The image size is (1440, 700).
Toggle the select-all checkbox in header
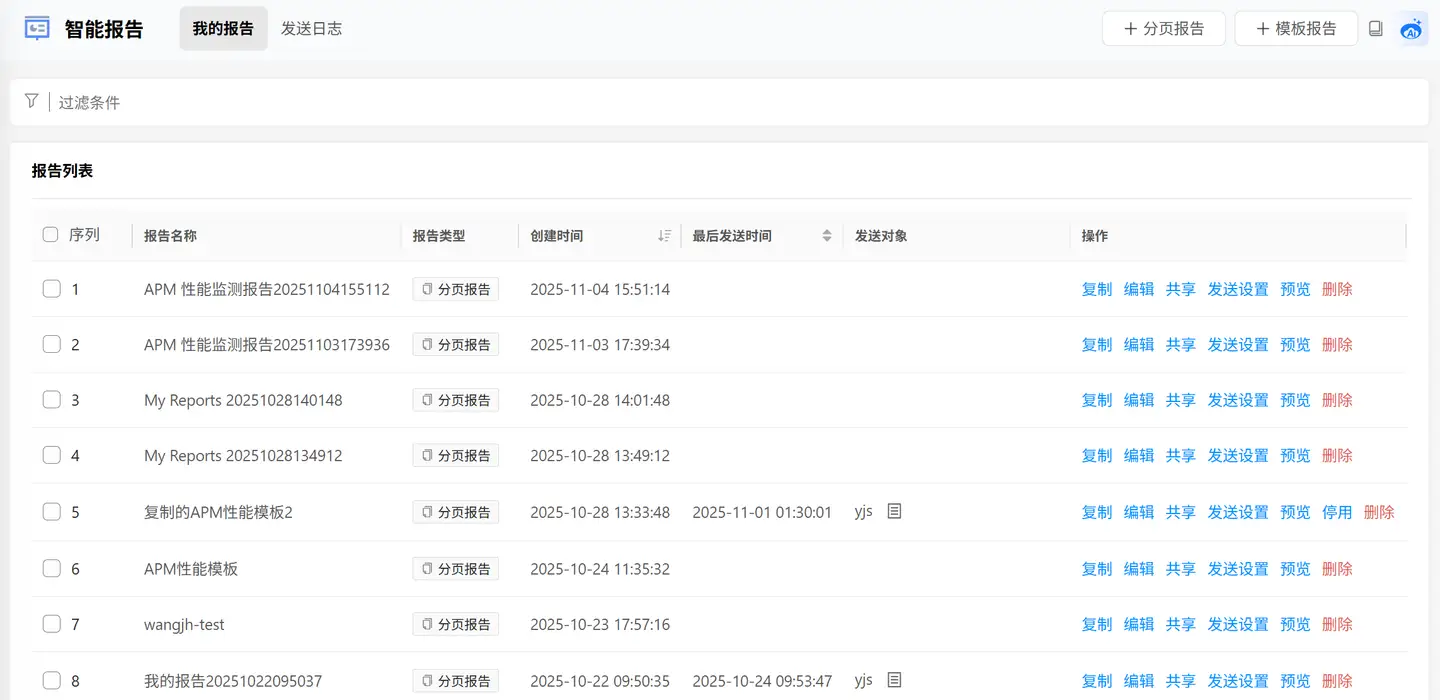coord(51,235)
